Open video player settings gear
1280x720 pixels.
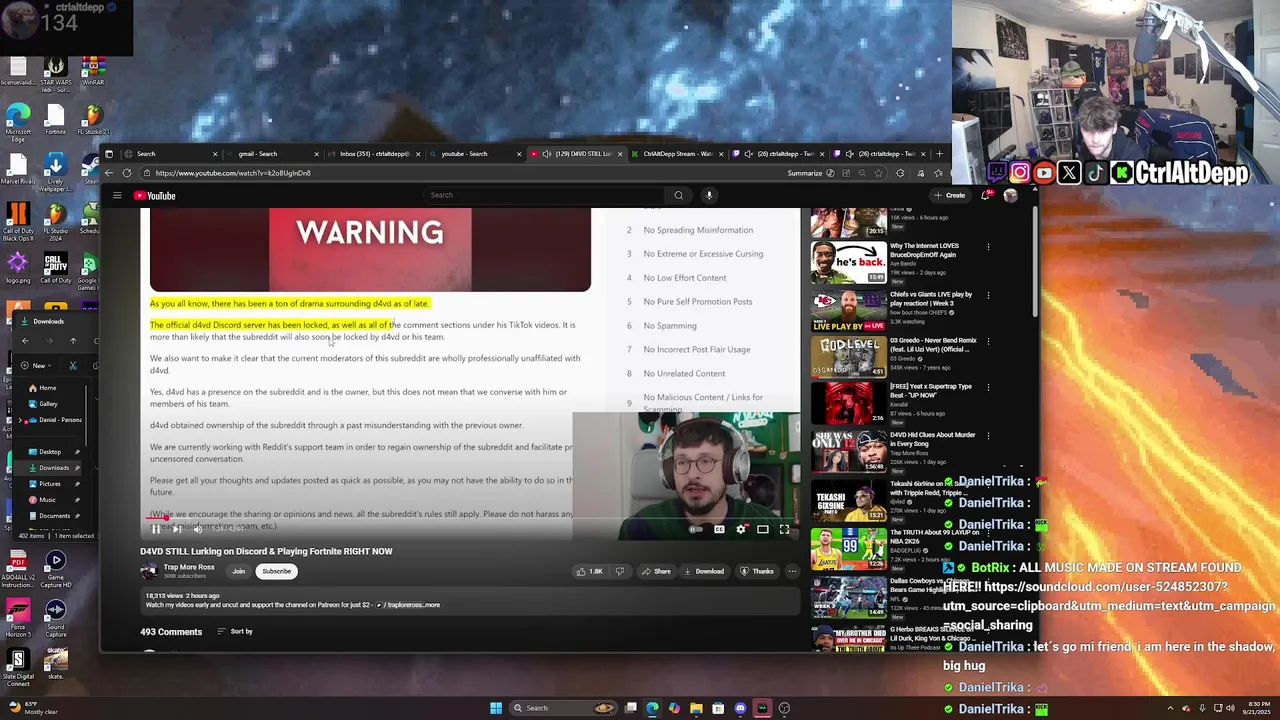click(741, 529)
